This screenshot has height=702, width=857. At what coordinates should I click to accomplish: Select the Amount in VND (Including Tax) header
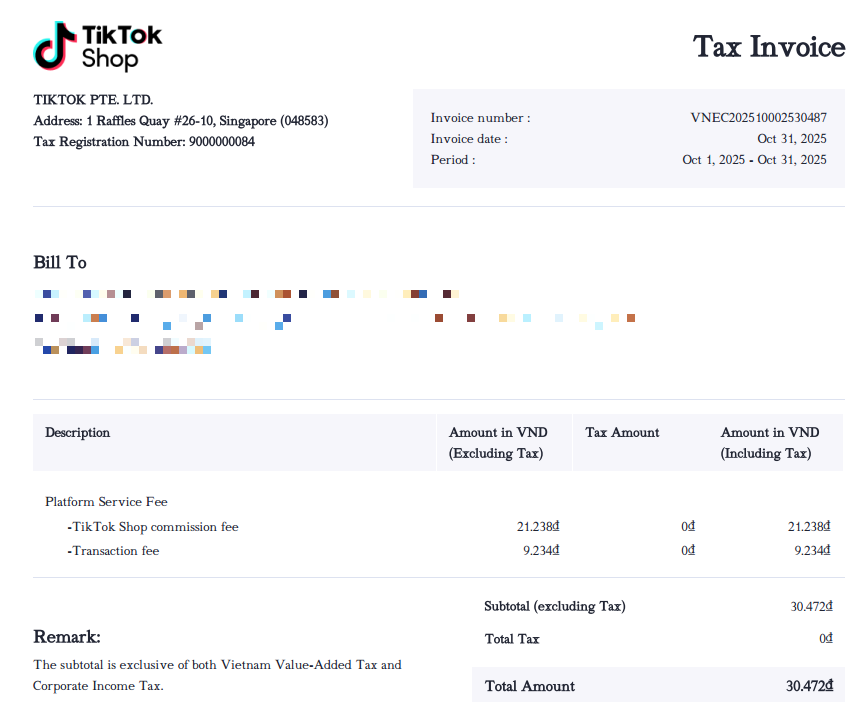tap(769, 443)
